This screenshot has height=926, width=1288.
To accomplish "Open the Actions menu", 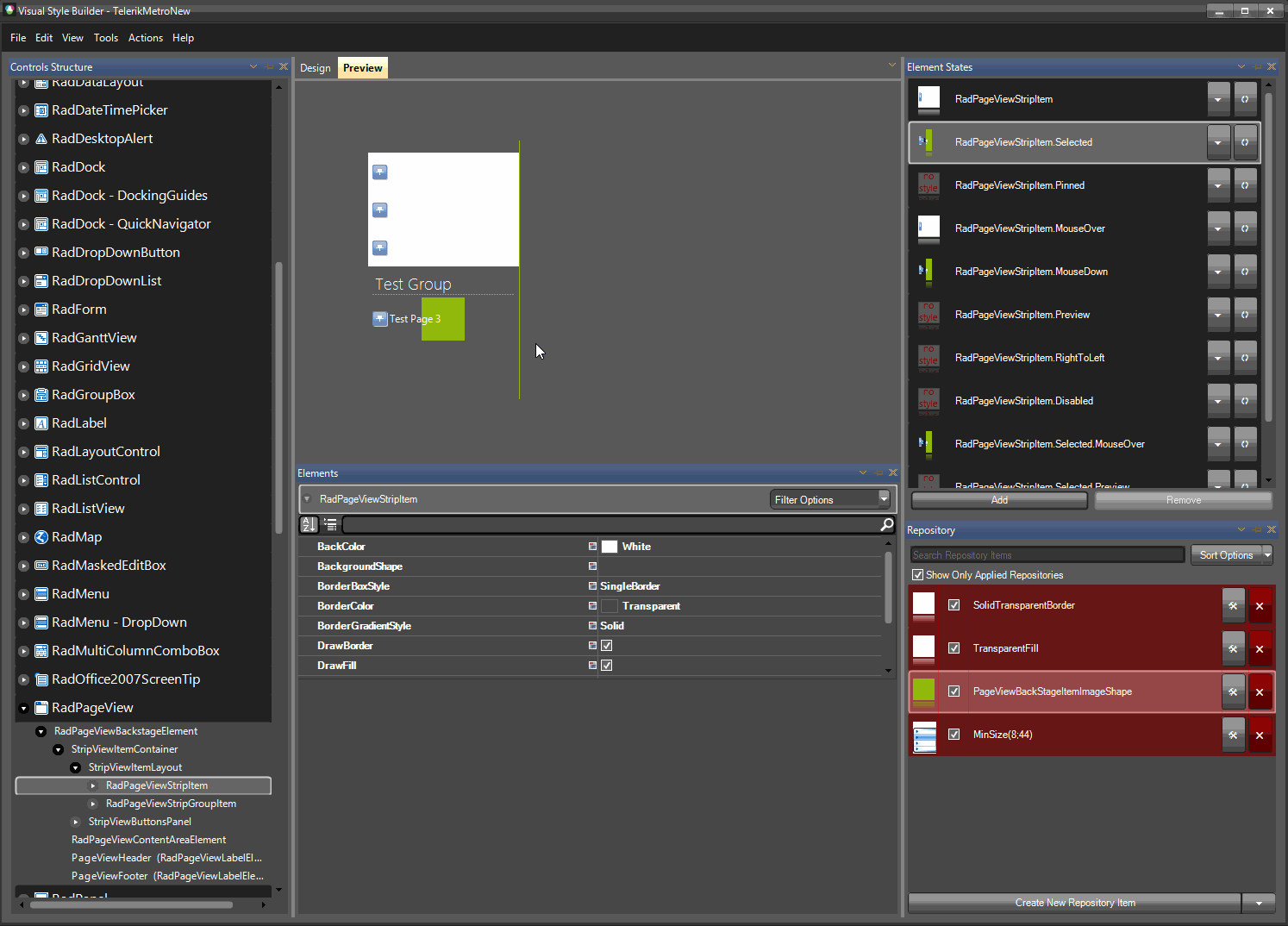I will 146,38.
